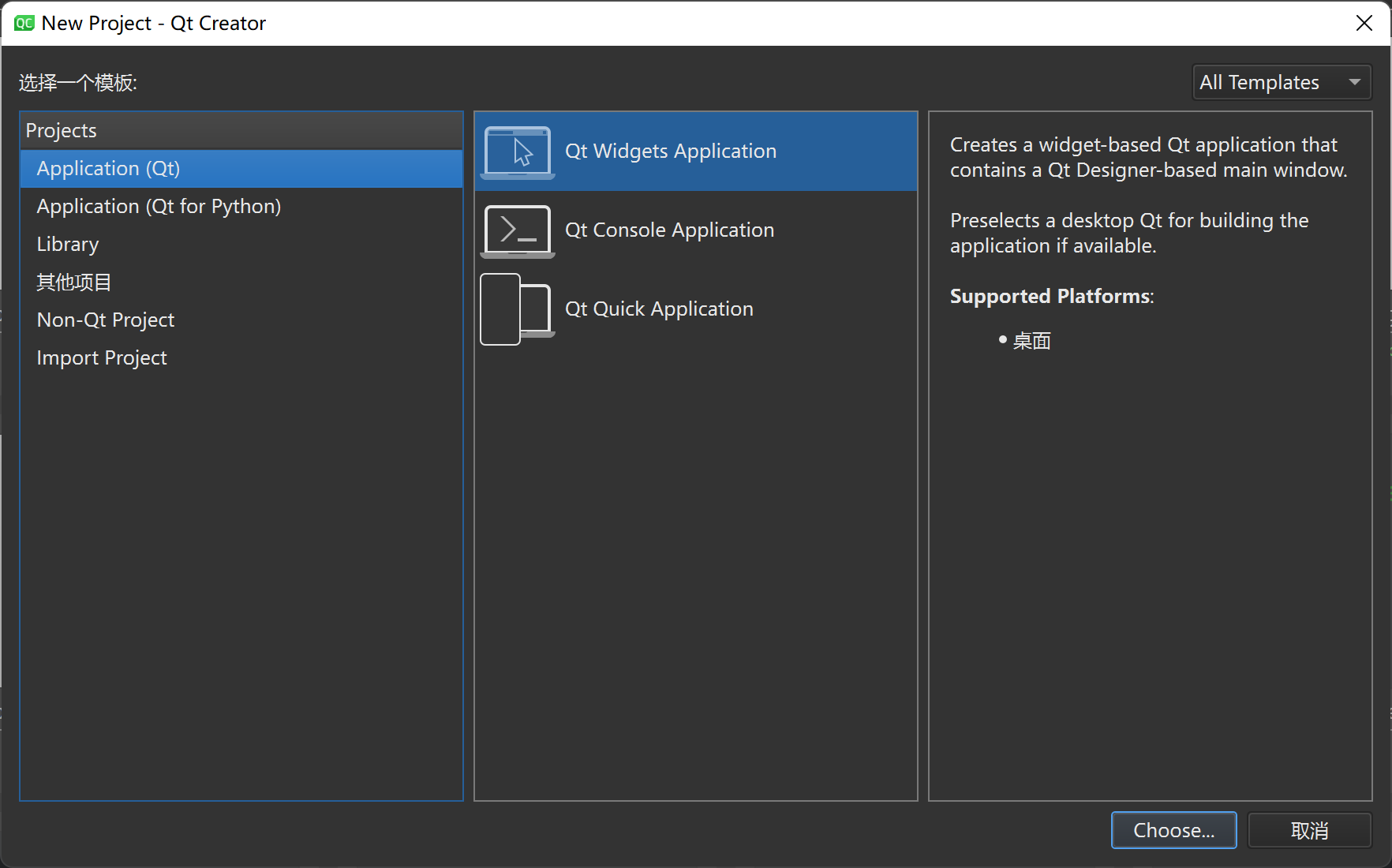Close the New Project dialog window

(x=1364, y=23)
